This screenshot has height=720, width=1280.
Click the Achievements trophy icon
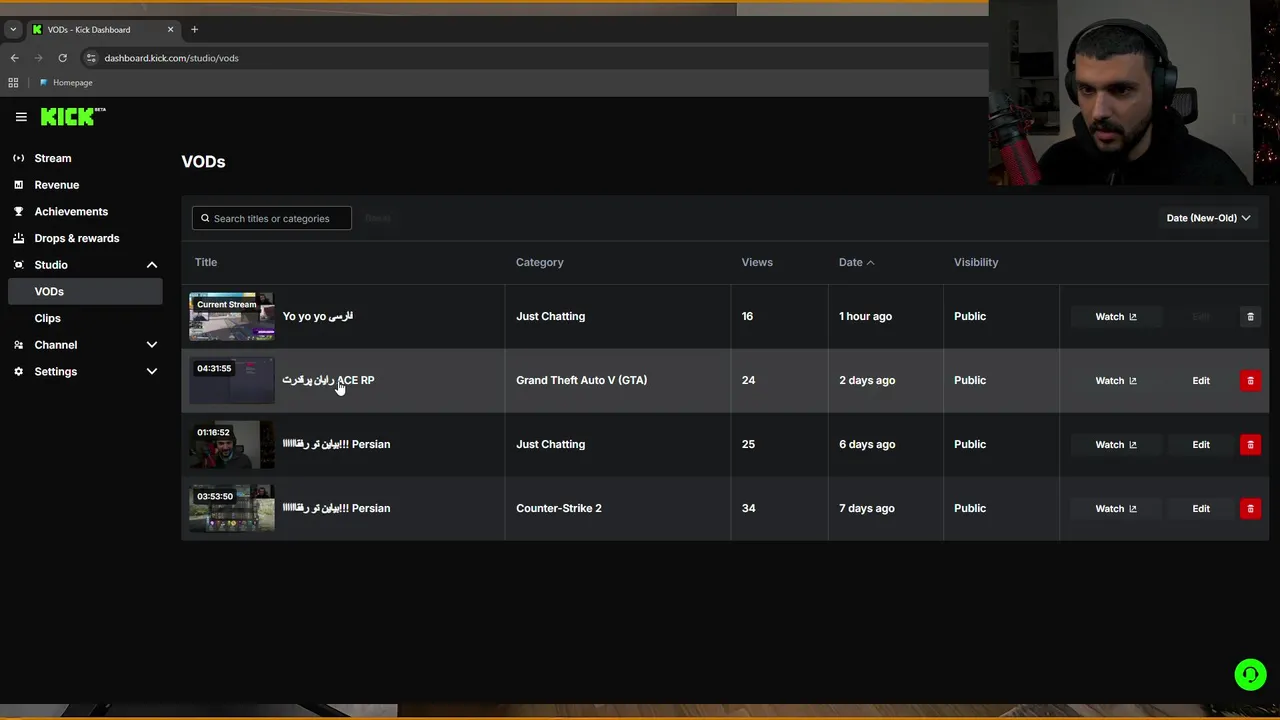19,211
